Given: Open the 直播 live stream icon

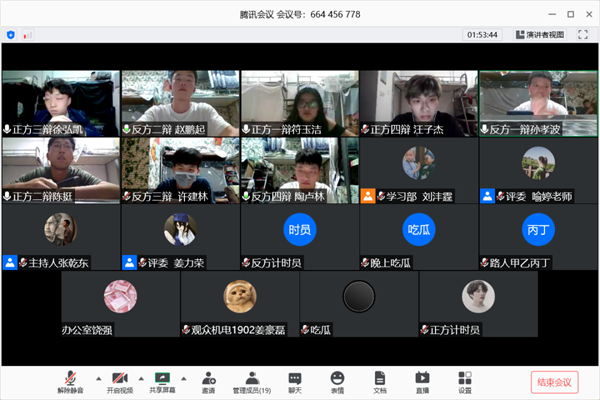Looking at the screenshot, I should click(422, 382).
